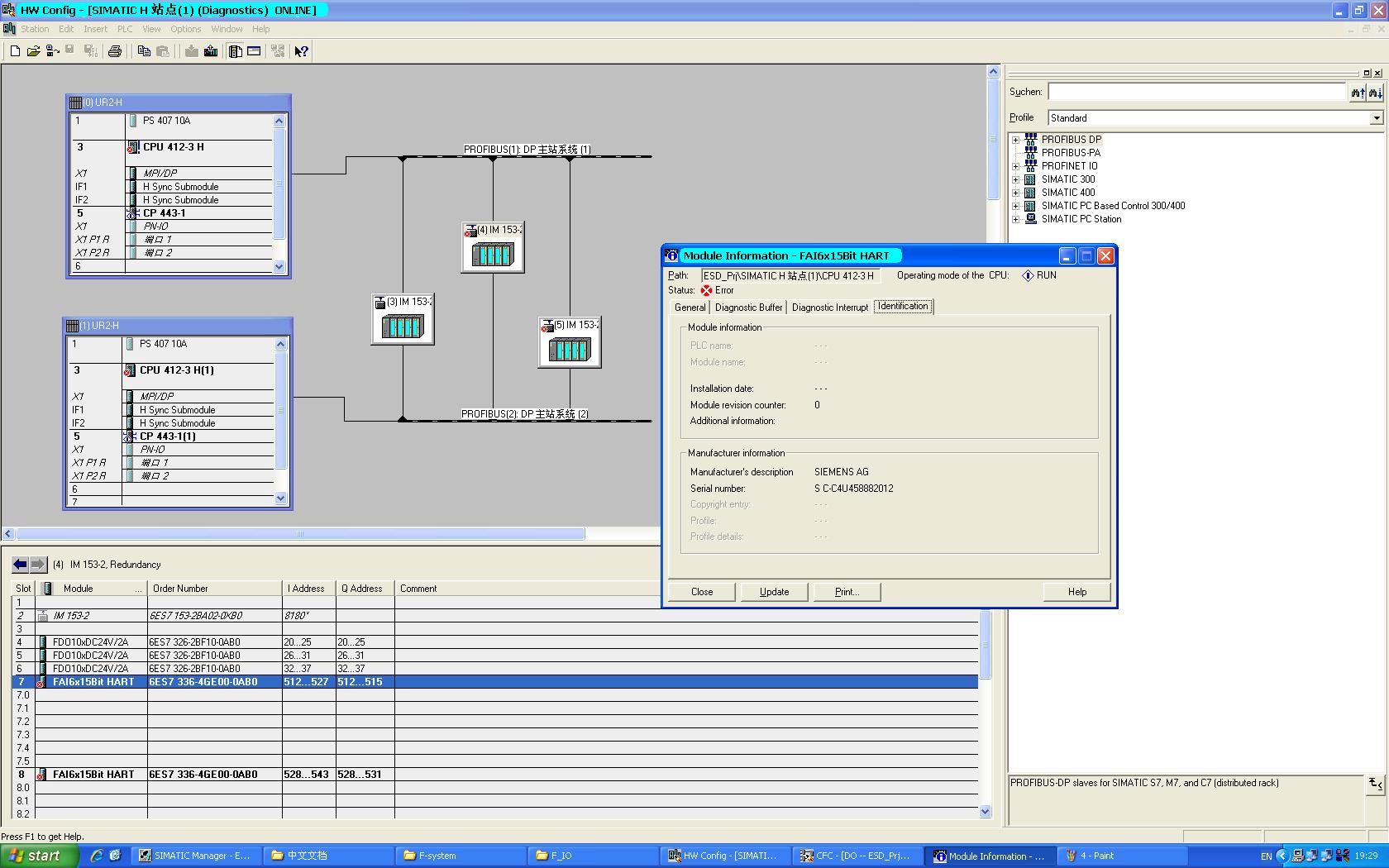
Task: Click the back navigation arrow above slot table
Action: point(20,565)
